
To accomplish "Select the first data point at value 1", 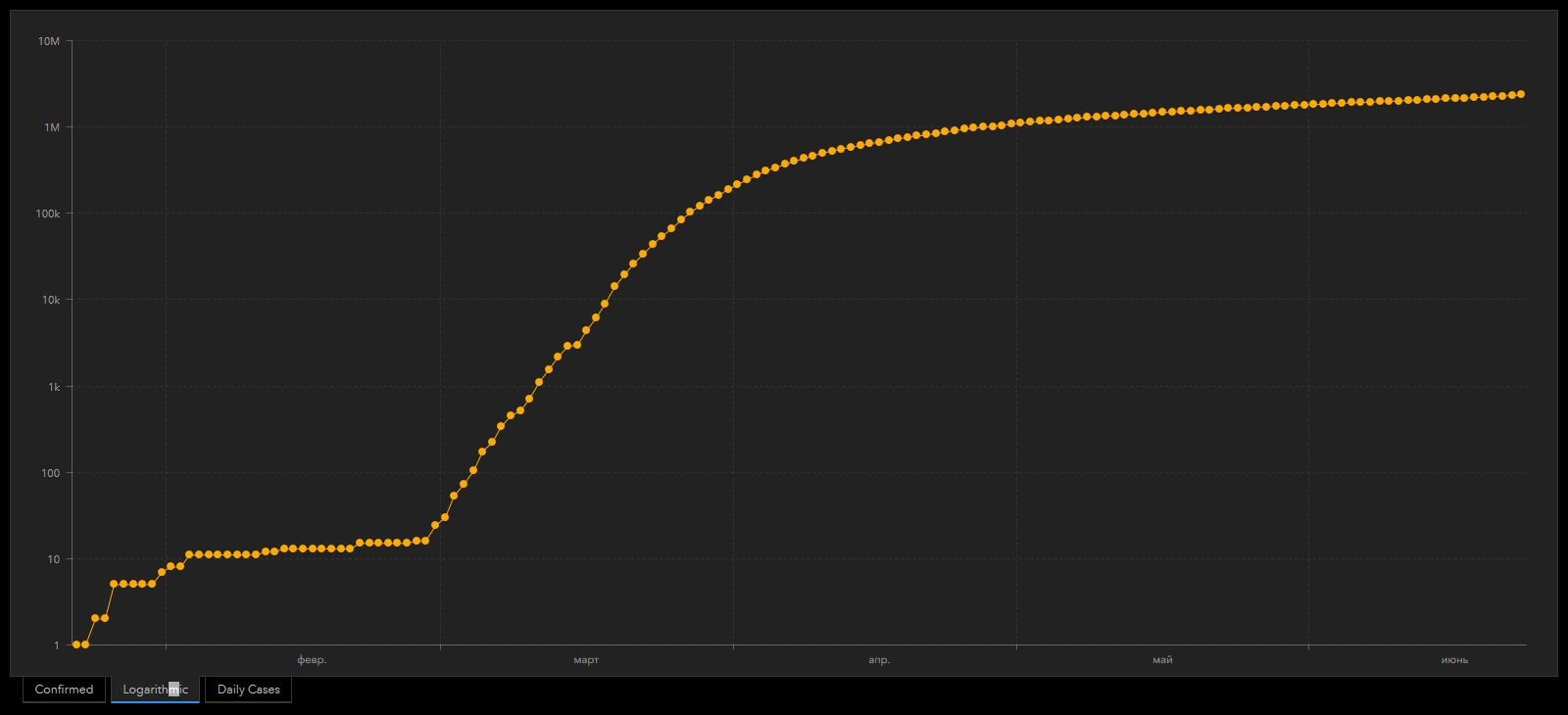I will click(76, 644).
